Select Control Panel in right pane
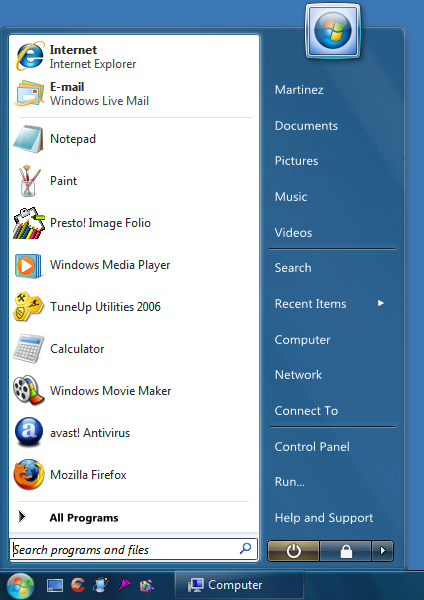Screen dimensions: 424x600 [x=312, y=447]
